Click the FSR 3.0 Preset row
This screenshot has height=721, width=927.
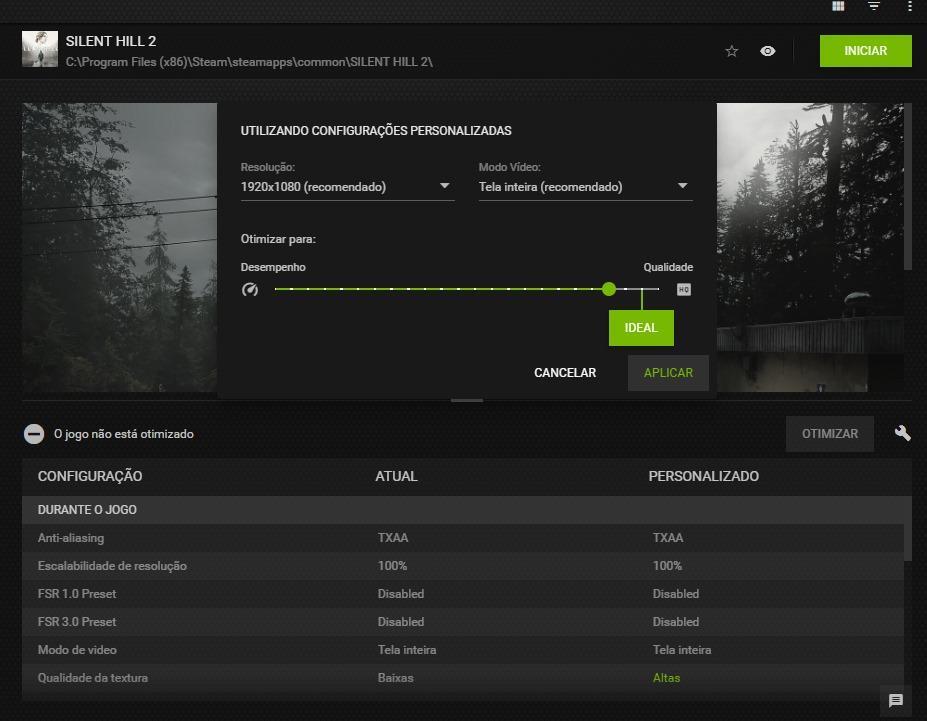click(463, 622)
